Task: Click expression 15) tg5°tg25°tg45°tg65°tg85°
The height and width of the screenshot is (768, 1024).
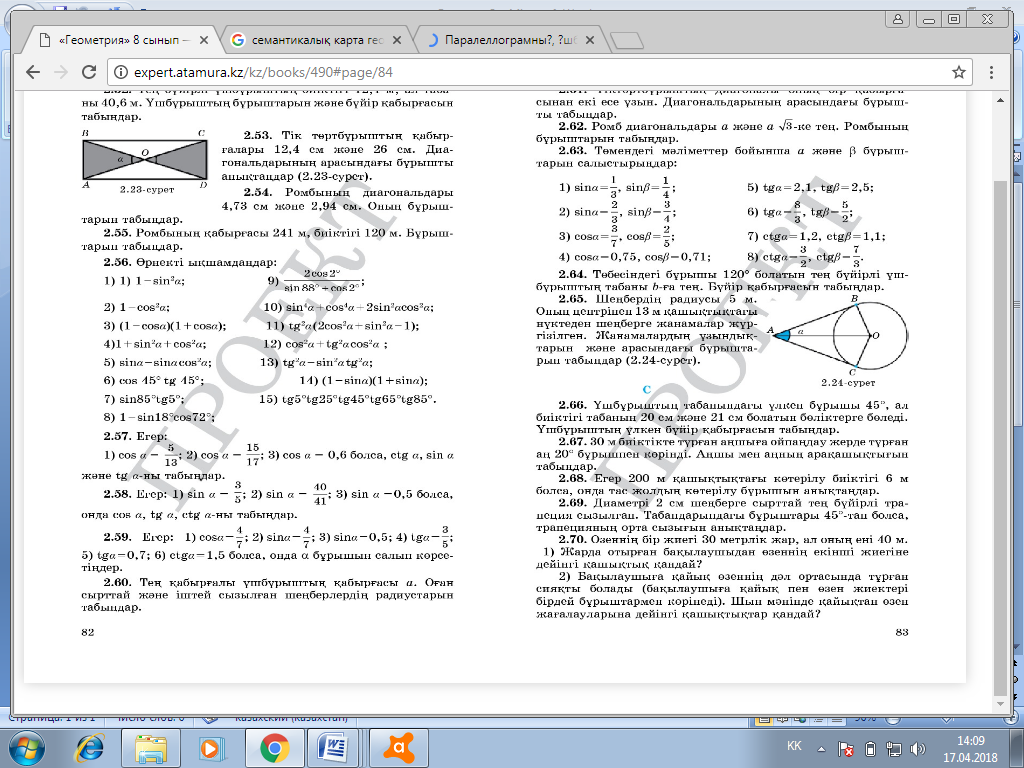Action: pos(347,400)
